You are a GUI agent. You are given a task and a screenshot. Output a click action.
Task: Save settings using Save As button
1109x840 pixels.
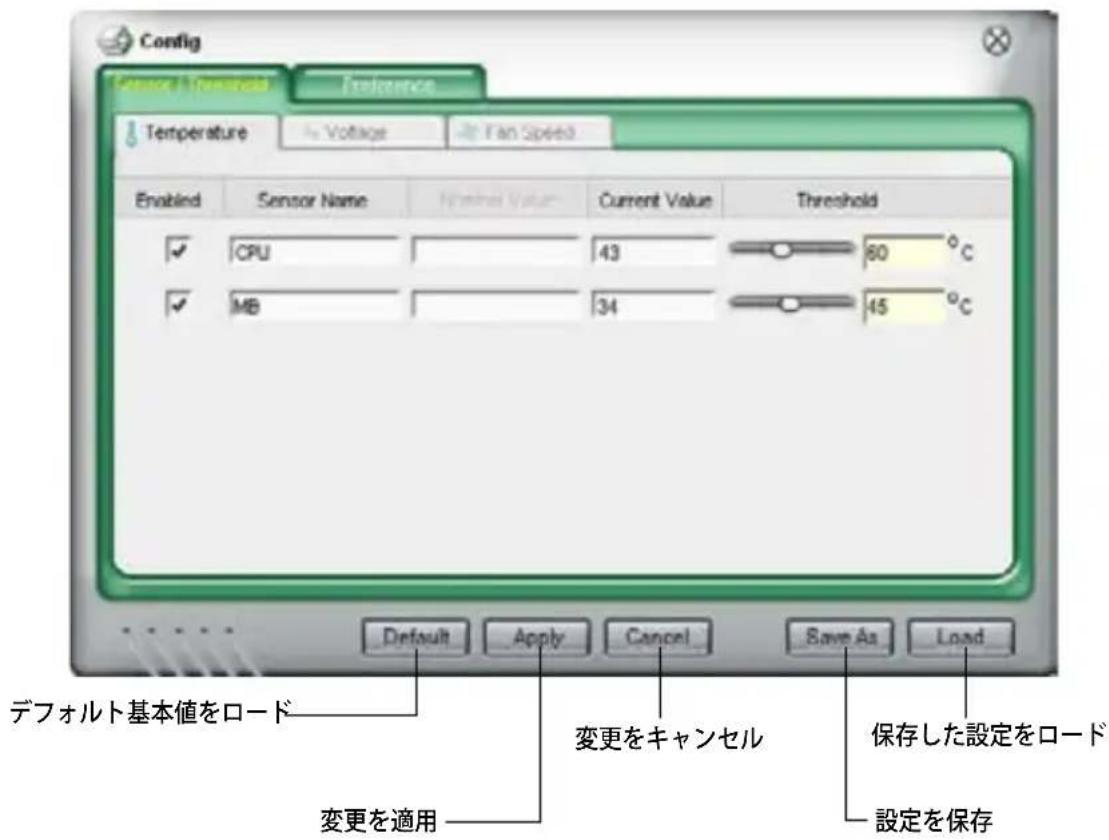pyautogui.click(x=840, y=637)
